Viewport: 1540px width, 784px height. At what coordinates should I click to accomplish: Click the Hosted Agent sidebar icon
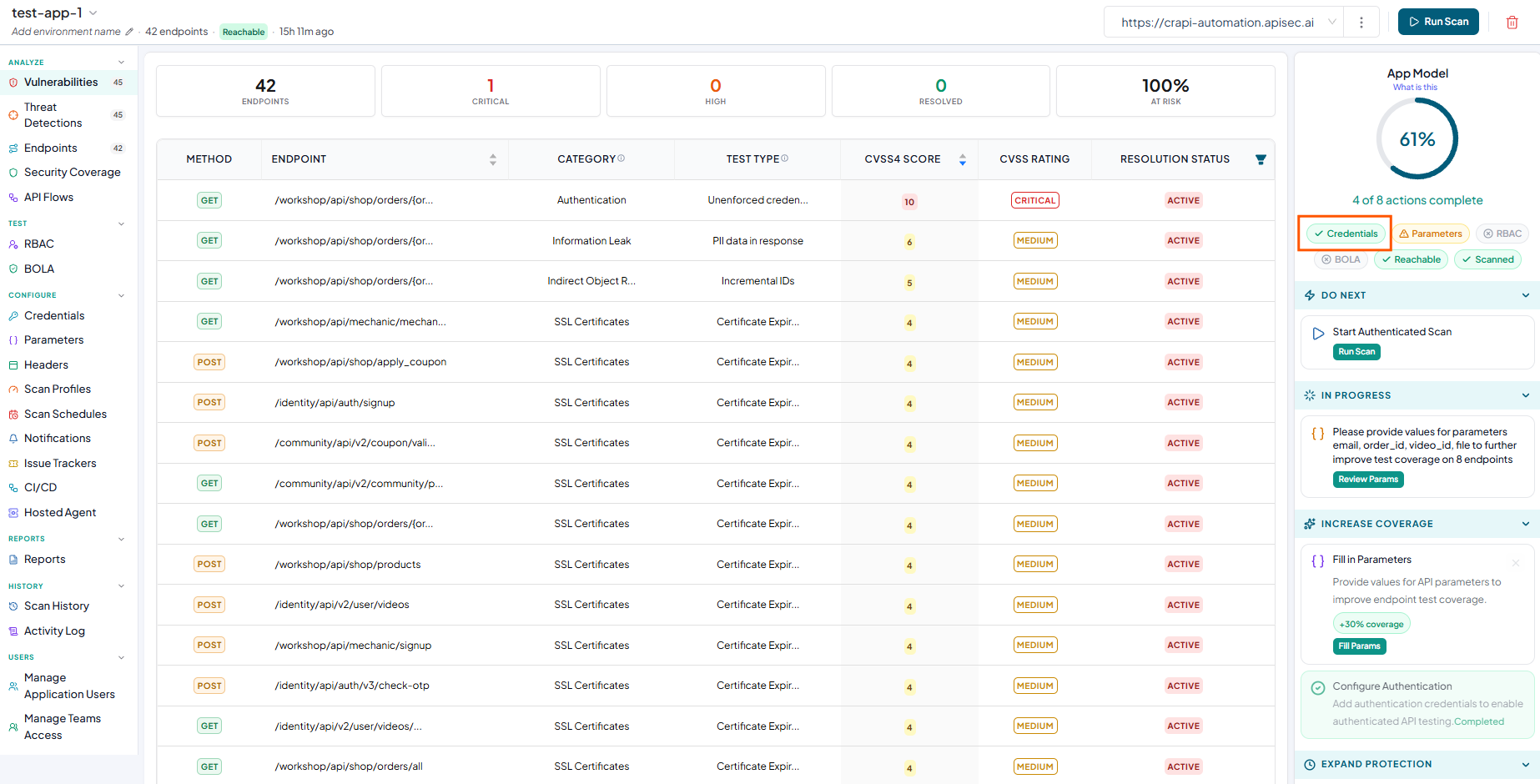(13, 513)
